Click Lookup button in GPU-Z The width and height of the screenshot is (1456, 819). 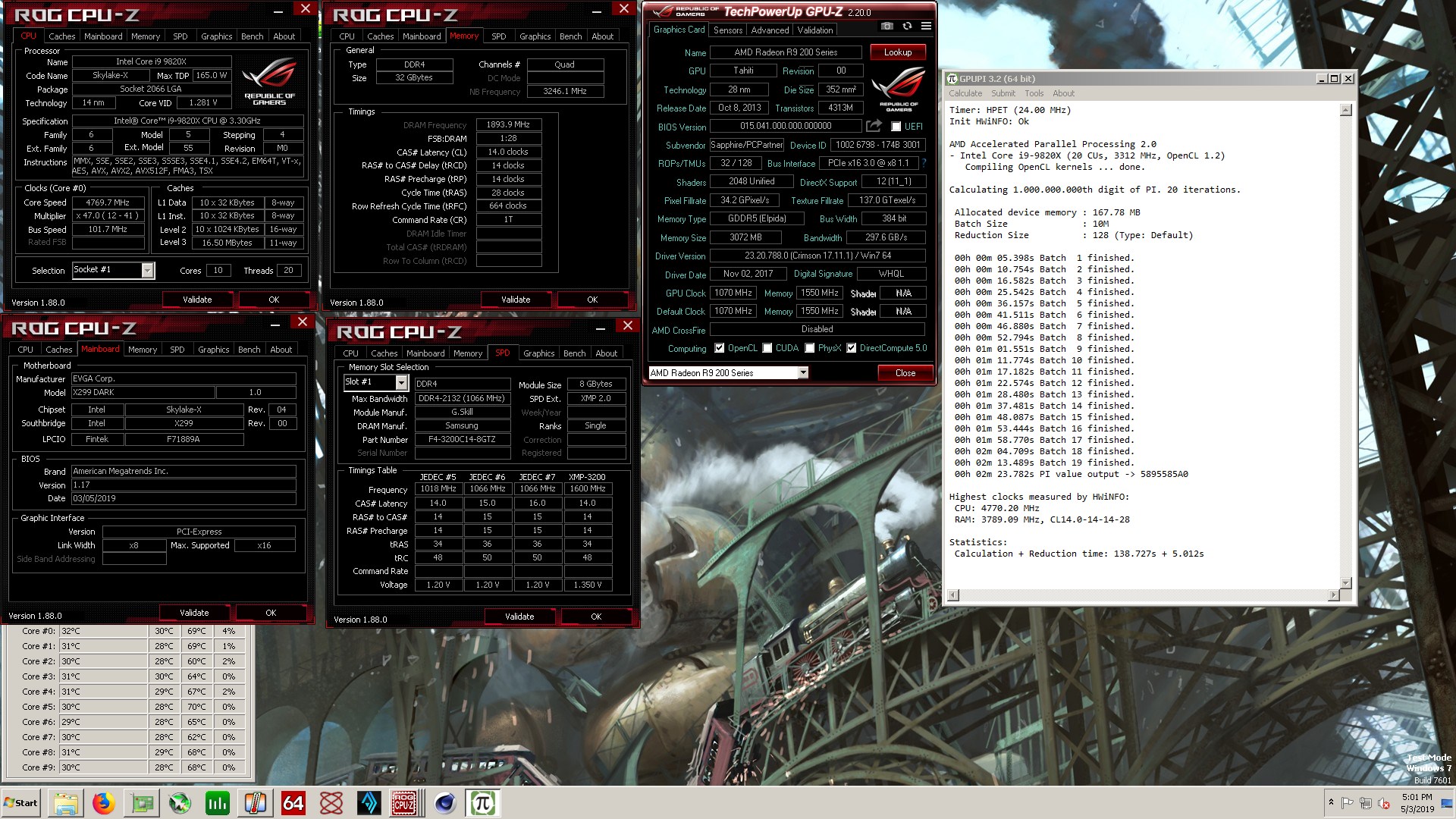[898, 52]
